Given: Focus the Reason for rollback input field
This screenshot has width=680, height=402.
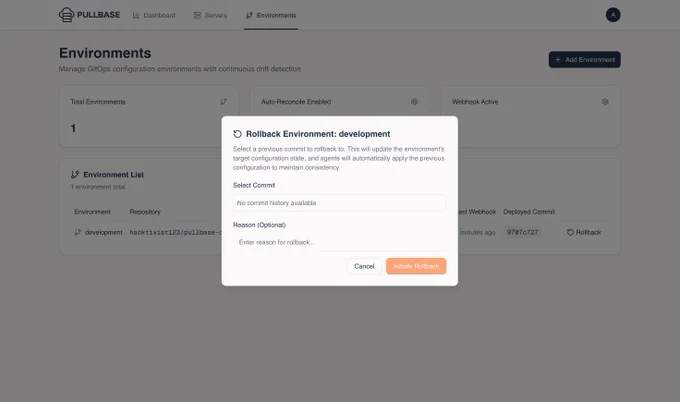Looking at the screenshot, I should (340, 242).
